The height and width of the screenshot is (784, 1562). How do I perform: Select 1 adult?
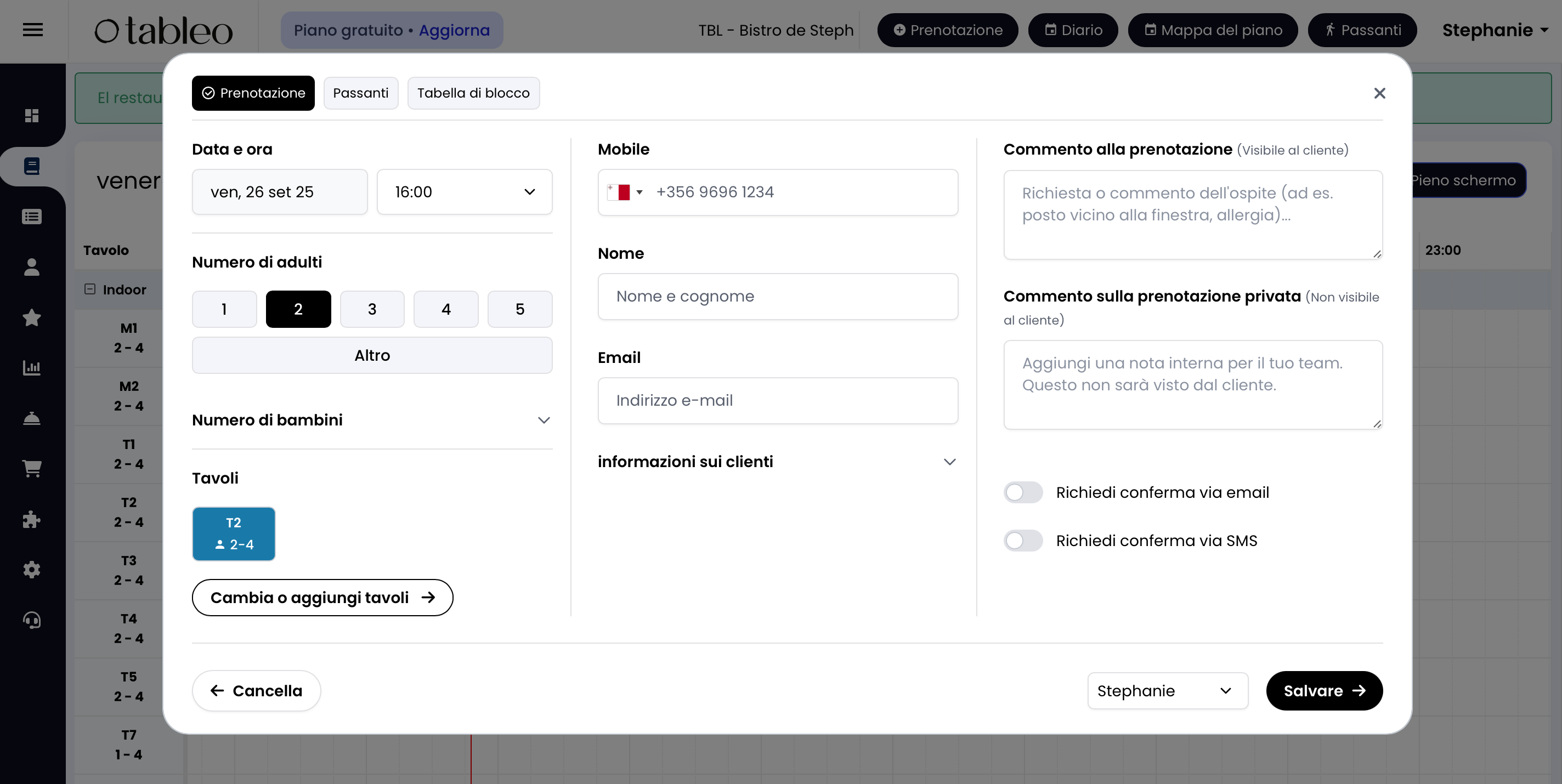click(224, 309)
